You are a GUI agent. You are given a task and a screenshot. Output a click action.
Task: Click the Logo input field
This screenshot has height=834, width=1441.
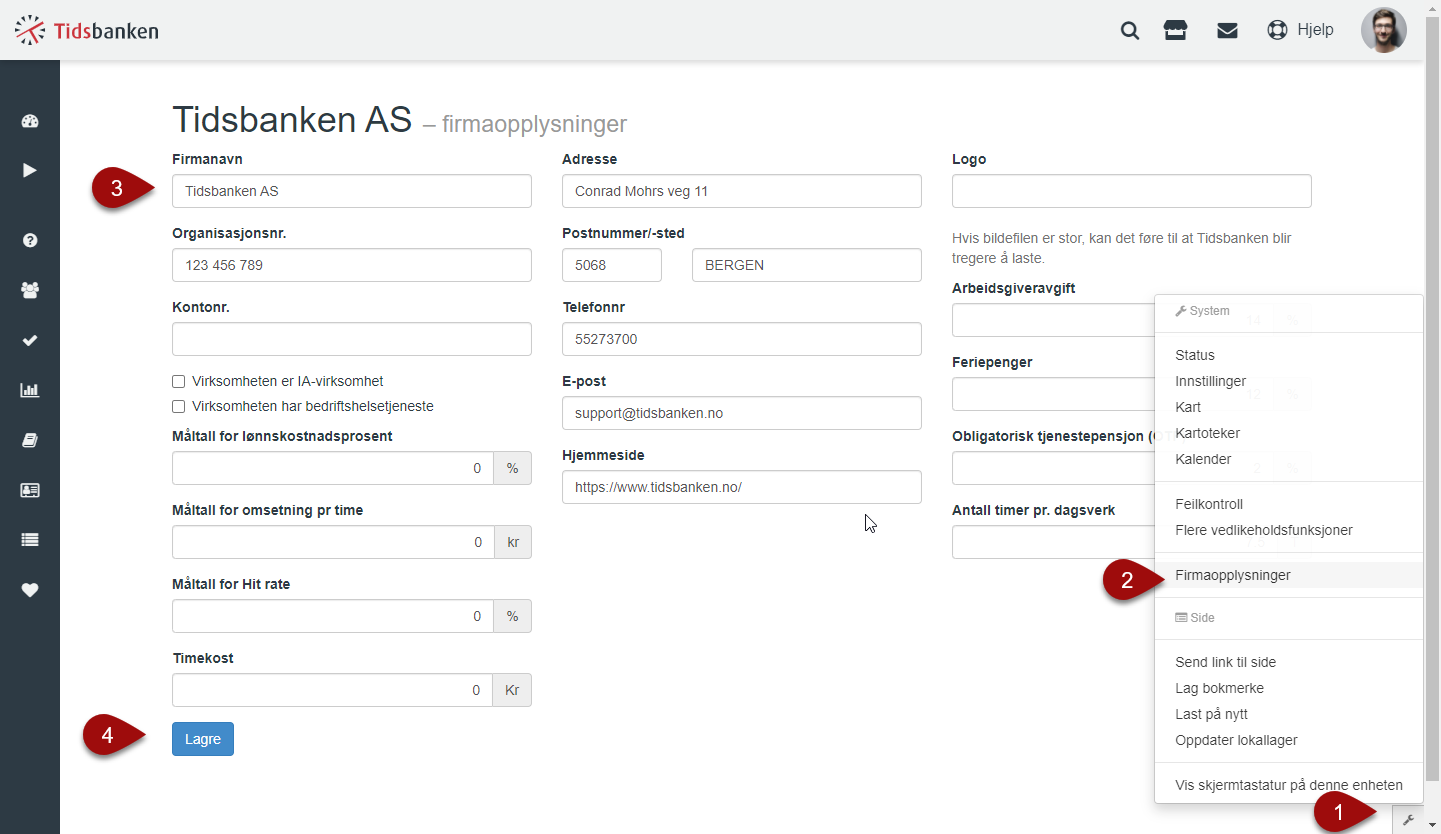1132,191
